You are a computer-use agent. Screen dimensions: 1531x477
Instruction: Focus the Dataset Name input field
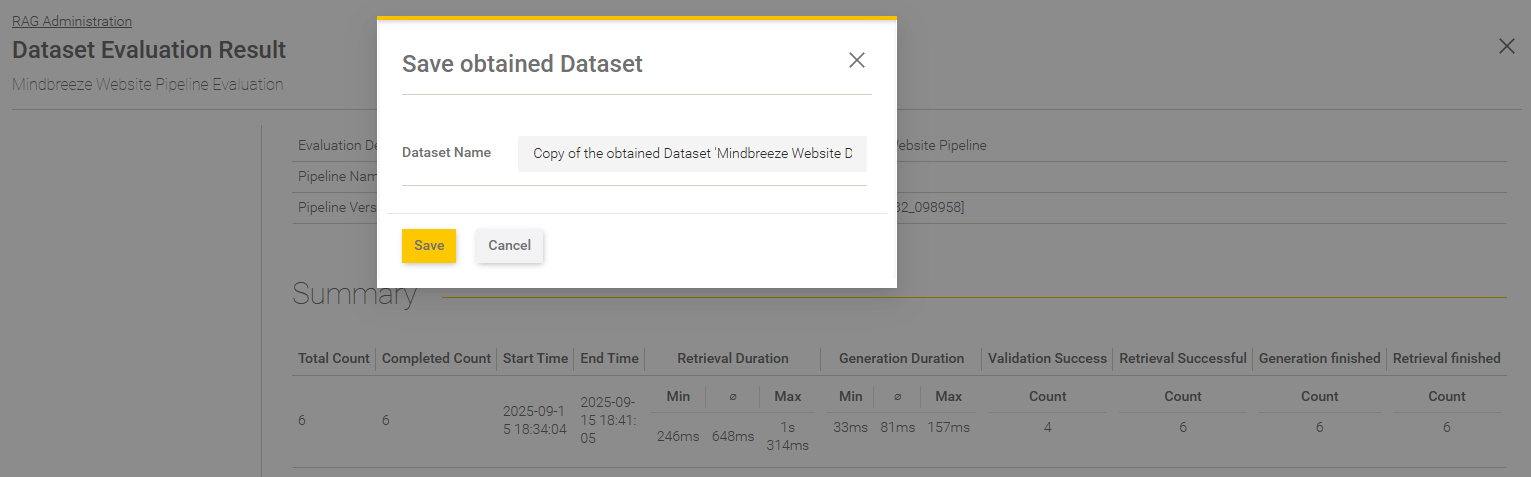coord(692,154)
